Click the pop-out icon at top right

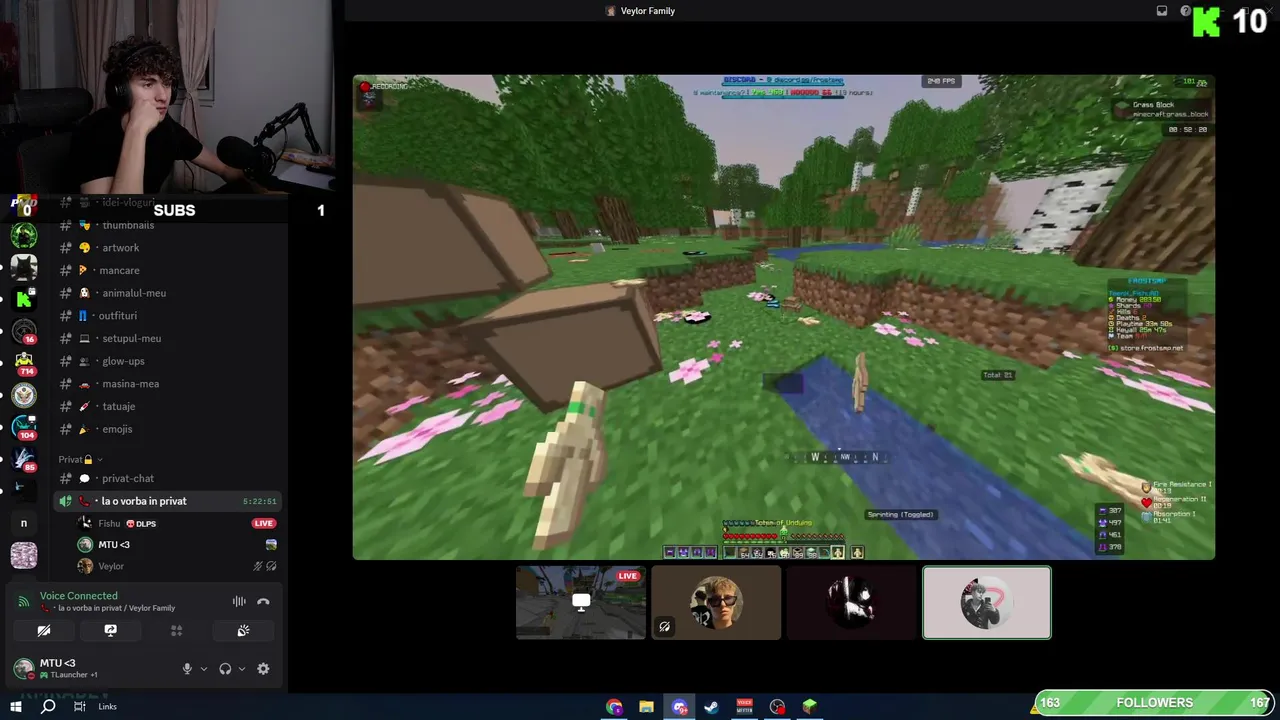(x=1162, y=11)
